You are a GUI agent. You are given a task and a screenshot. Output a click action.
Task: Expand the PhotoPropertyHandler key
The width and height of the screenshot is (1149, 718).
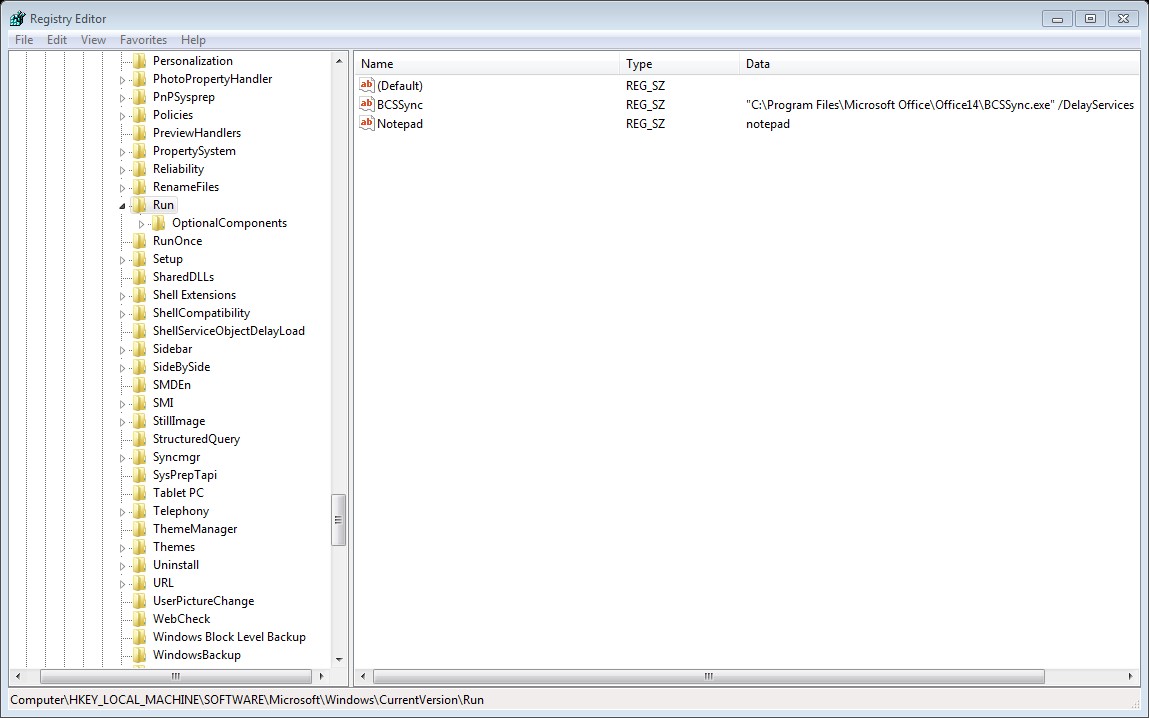click(x=122, y=80)
